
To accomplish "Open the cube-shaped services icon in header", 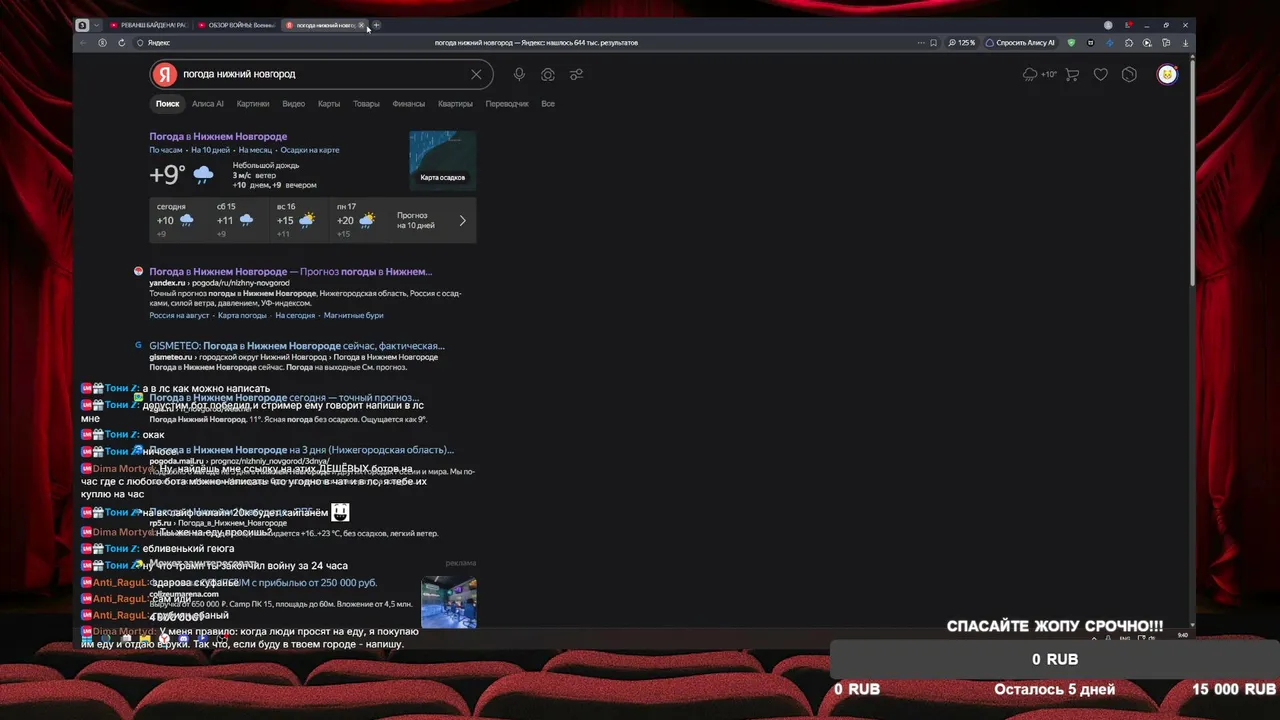I will pos(1129,74).
